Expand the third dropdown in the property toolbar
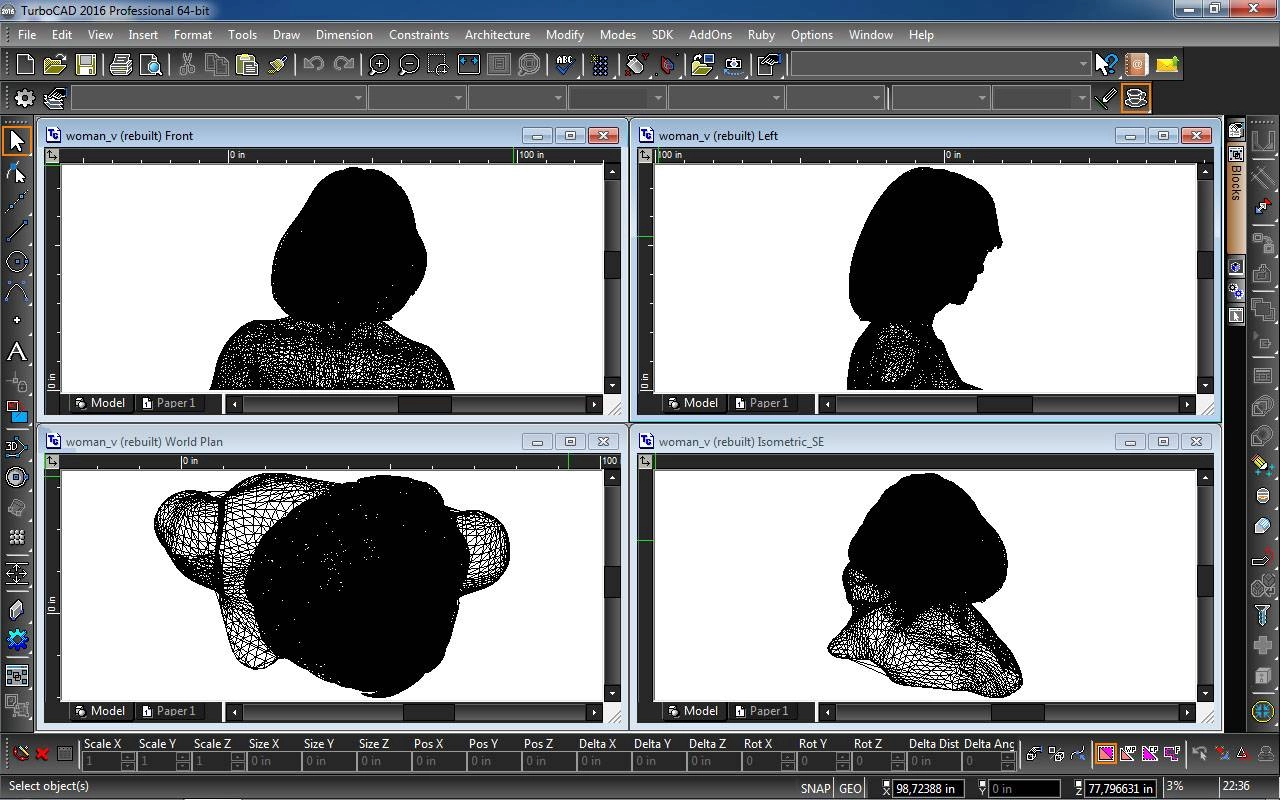Screen dimensions: 1280x800 558,98
